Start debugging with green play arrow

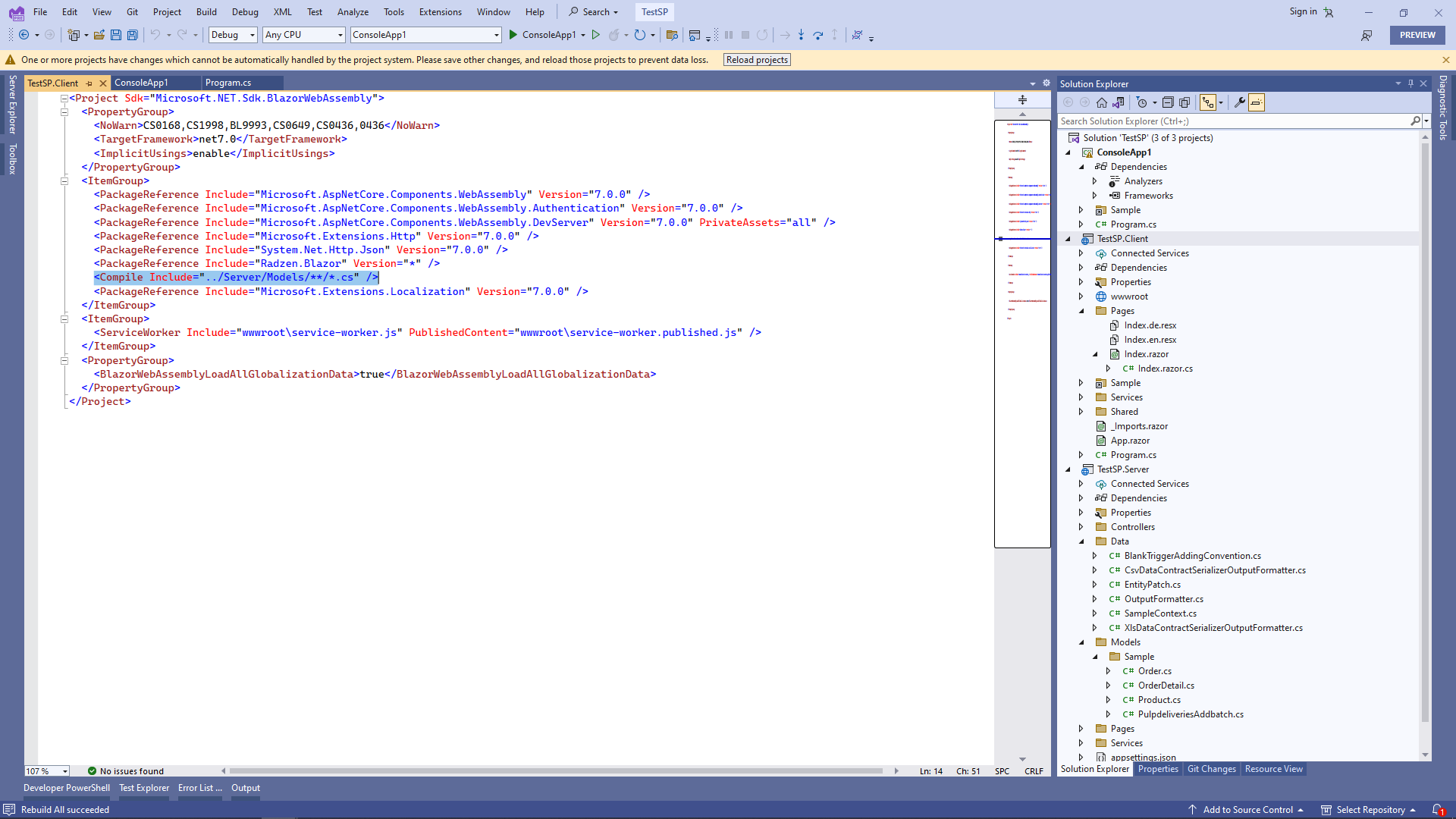(x=513, y=35)
